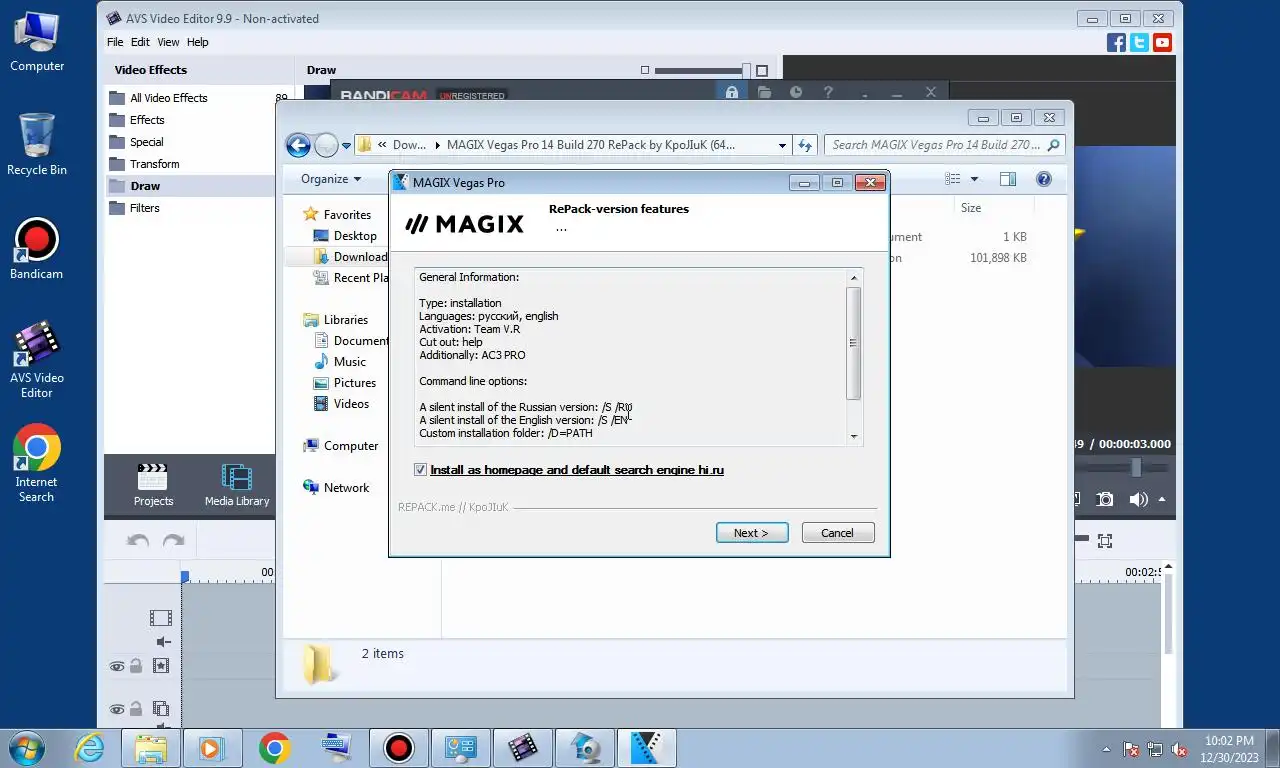Mute preview volume speaker icon
1280x768 pixels.
1138,499
